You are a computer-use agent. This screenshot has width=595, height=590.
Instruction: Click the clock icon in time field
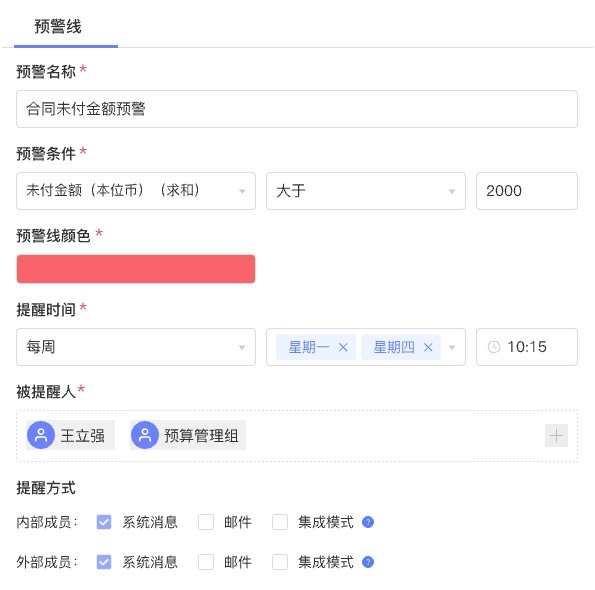[x=494, y=347]
